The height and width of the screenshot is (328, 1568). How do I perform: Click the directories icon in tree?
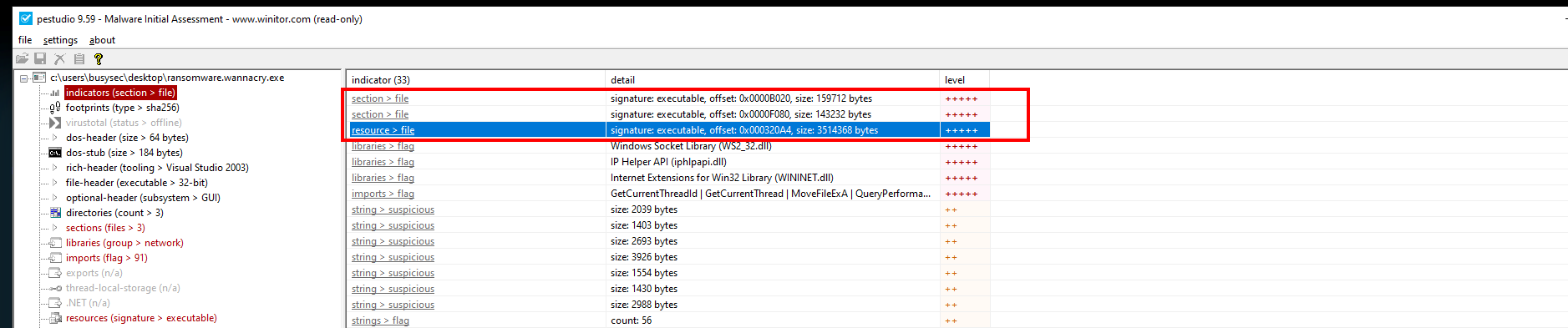[55, 213]
